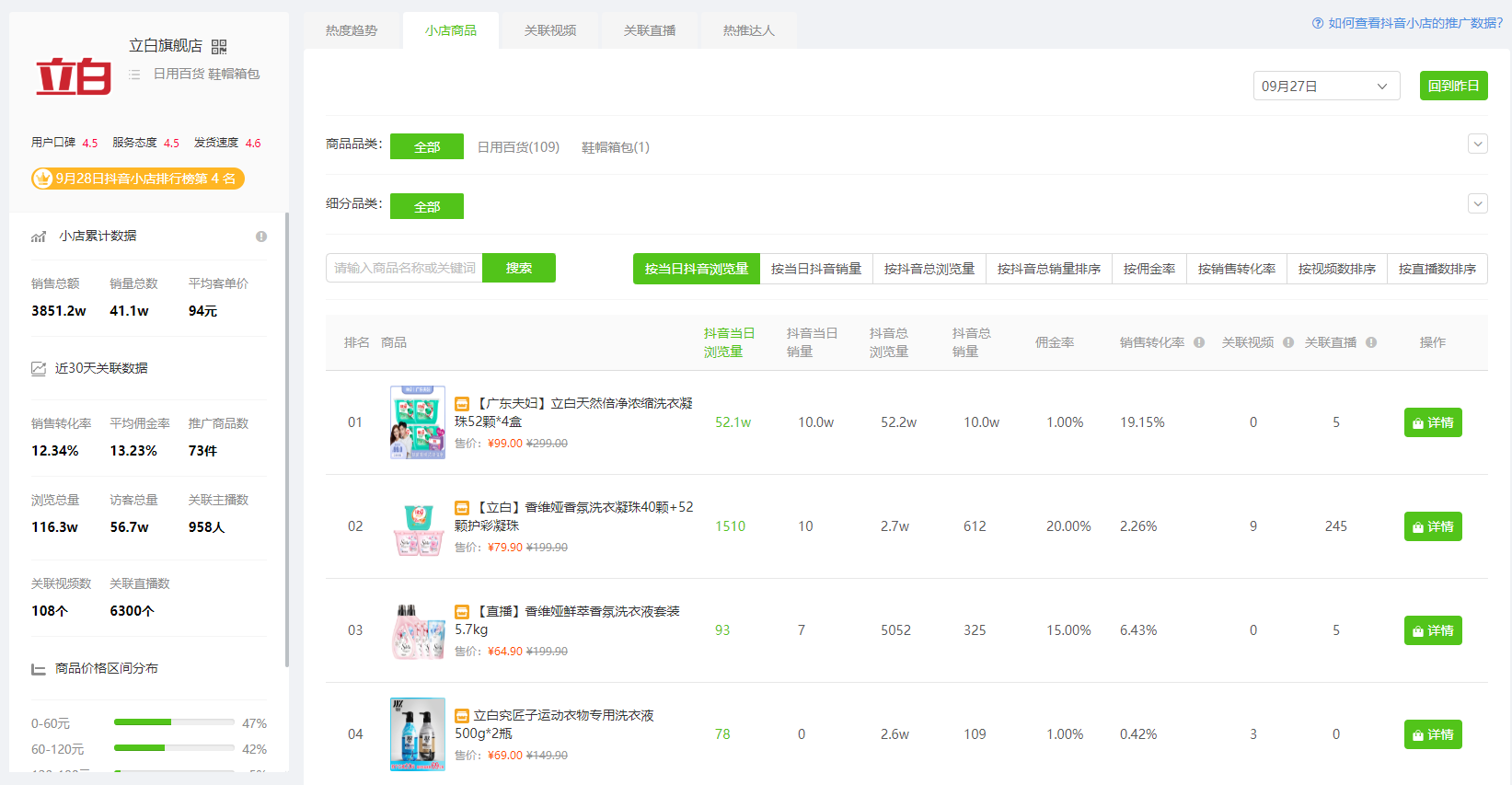
Task: Click the orange shop icon of product 03
Action: (x=462, y=612)
